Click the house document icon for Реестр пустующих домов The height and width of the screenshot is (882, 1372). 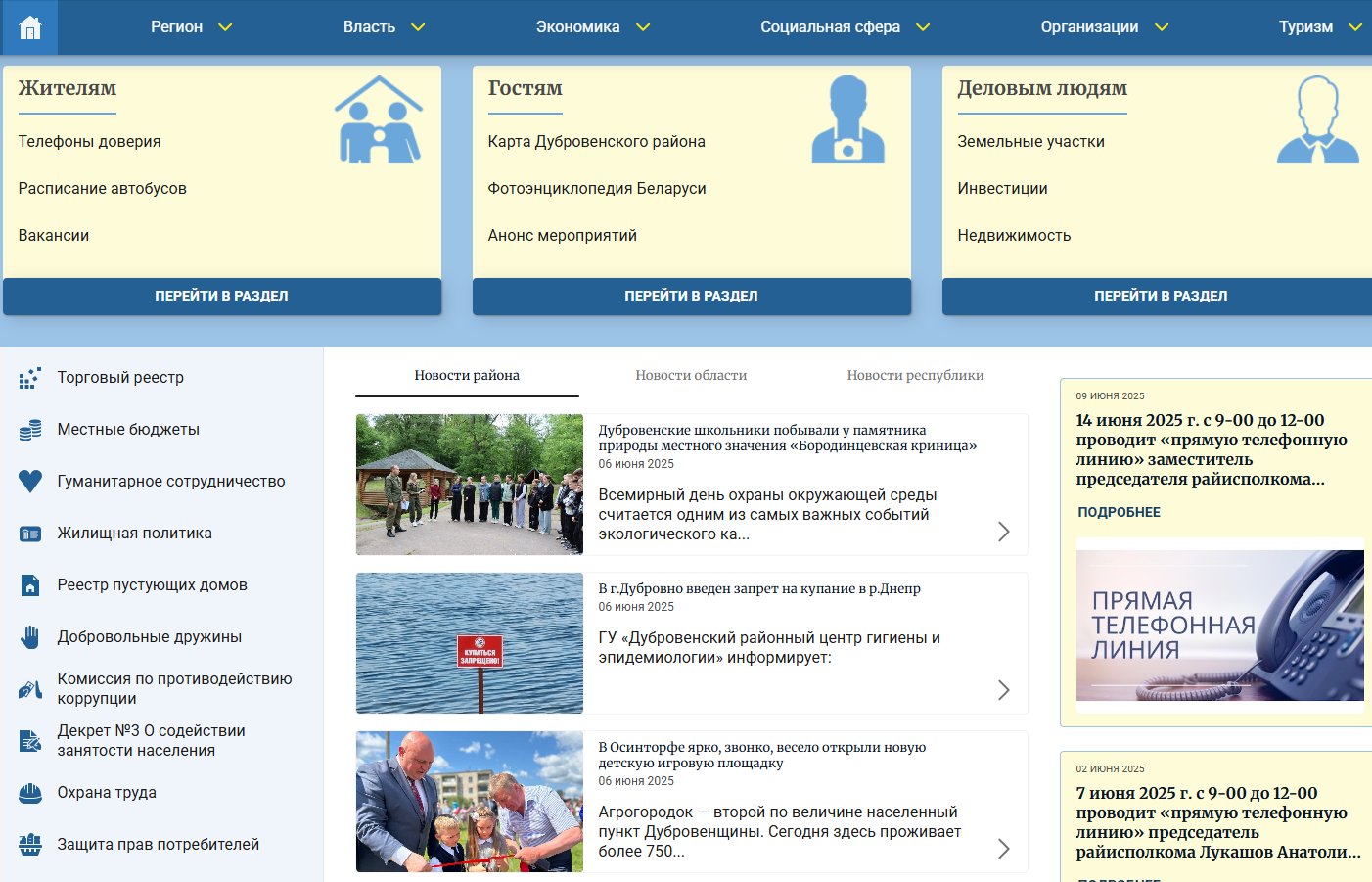(x=30, y=585)
